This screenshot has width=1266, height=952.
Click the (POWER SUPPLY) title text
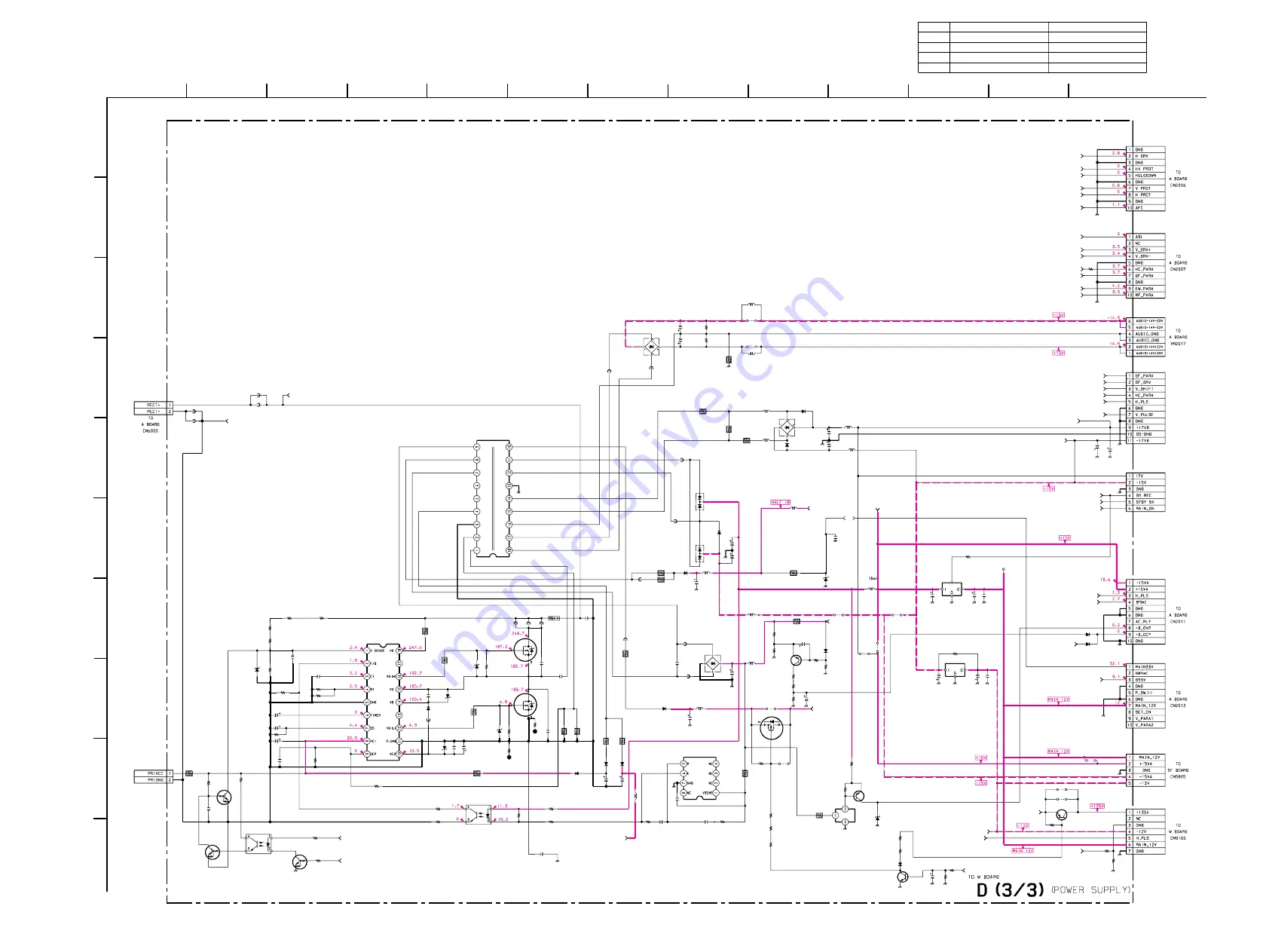tap(1091, 890)
